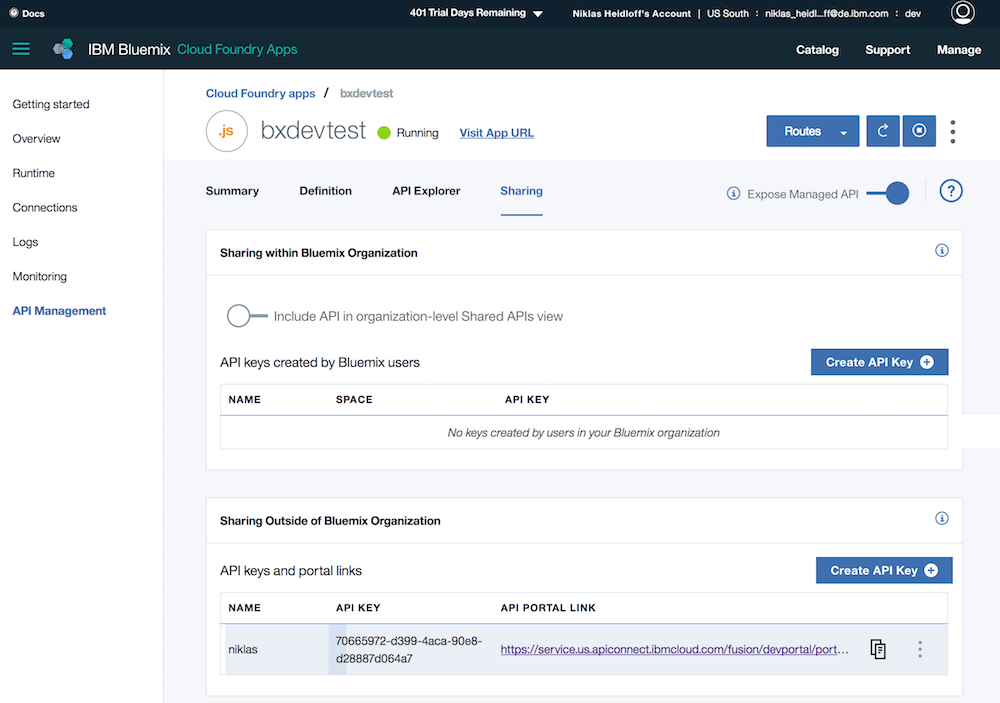Toggle the Expose Managed API switch

pos(888,193)
